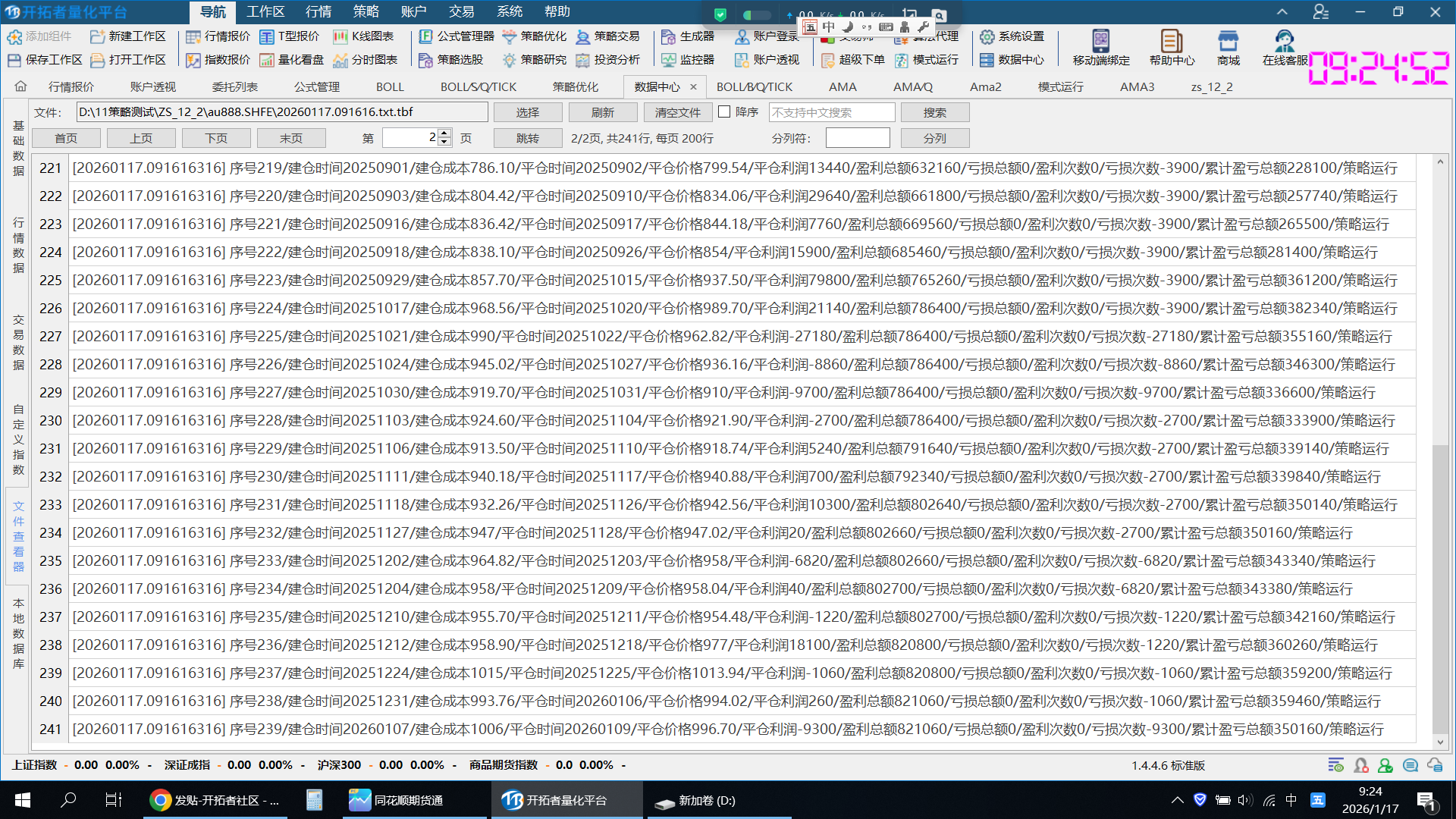The width and height of the screenshot is (1456, 819).
Task: Click the 公式管理器 toolbar icon
Action: point(456,36)
